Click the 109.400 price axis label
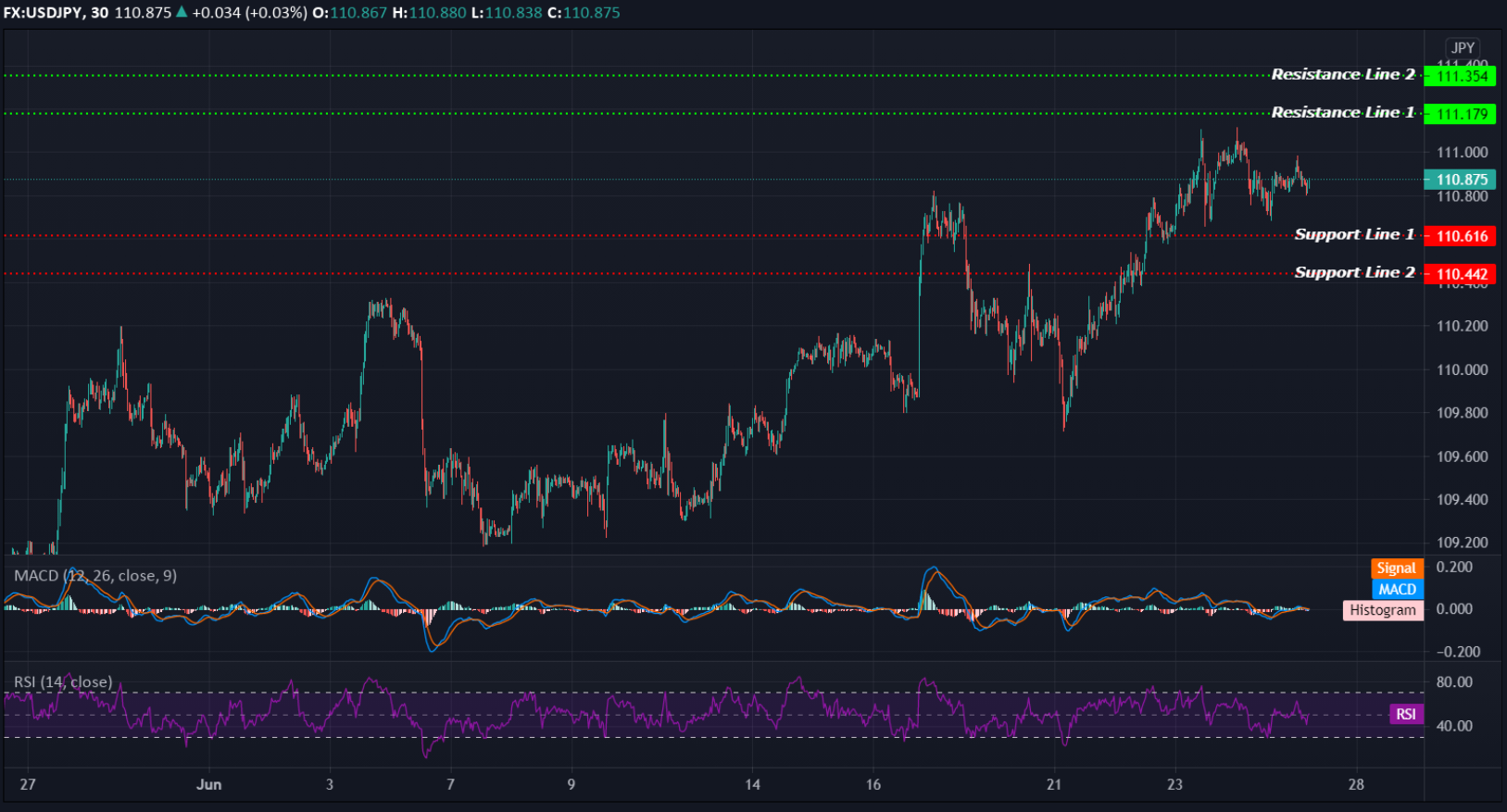The height and width of the screenshot is (812, 1507). (x=1463, y=500)
